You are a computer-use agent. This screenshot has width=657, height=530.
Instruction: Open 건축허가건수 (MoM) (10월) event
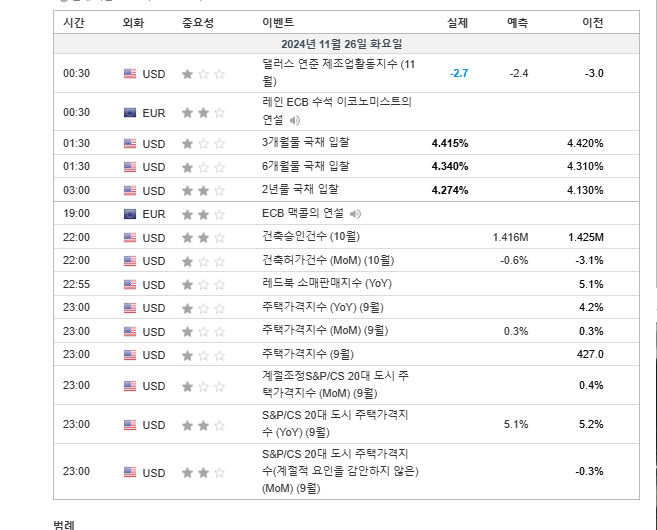click(328, 260)
